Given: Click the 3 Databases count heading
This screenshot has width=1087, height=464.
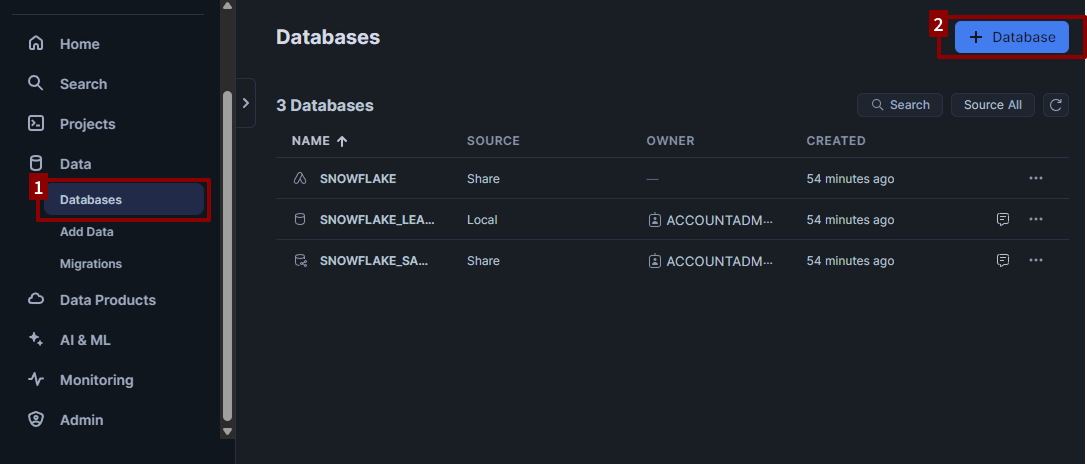Looking at the screenshot, I should coord(324,105).
